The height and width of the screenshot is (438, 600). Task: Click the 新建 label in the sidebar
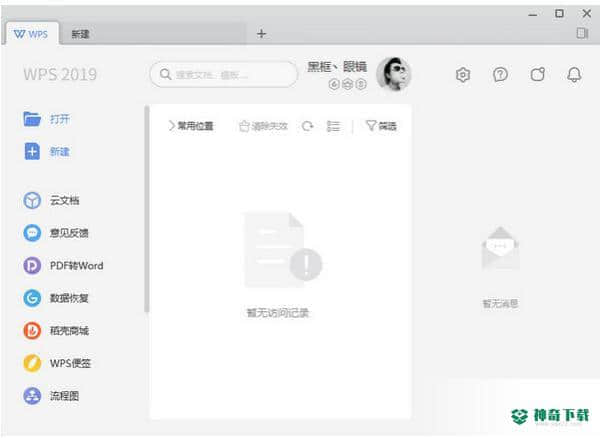[60, 152]
